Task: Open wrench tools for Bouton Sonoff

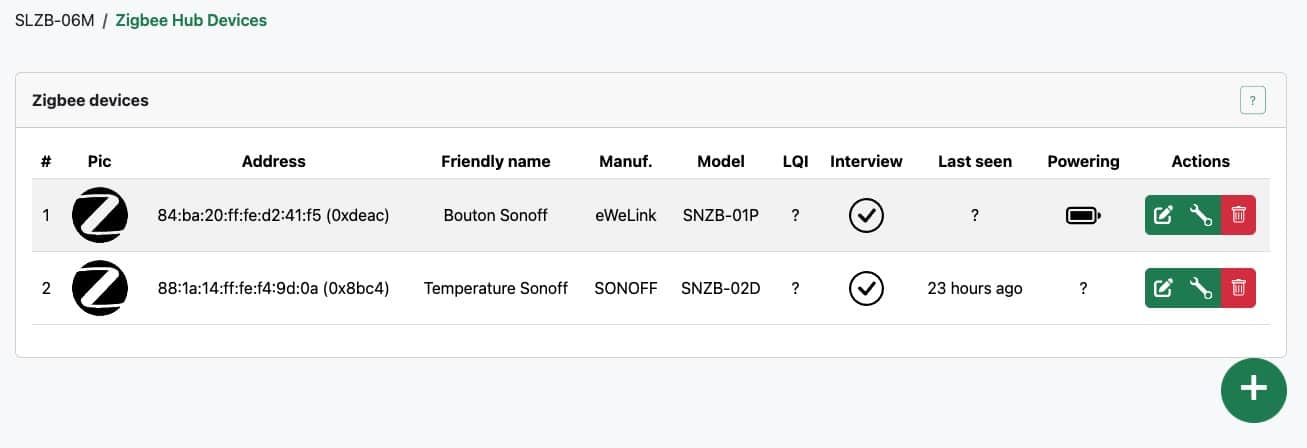Action: [1200, 215]
